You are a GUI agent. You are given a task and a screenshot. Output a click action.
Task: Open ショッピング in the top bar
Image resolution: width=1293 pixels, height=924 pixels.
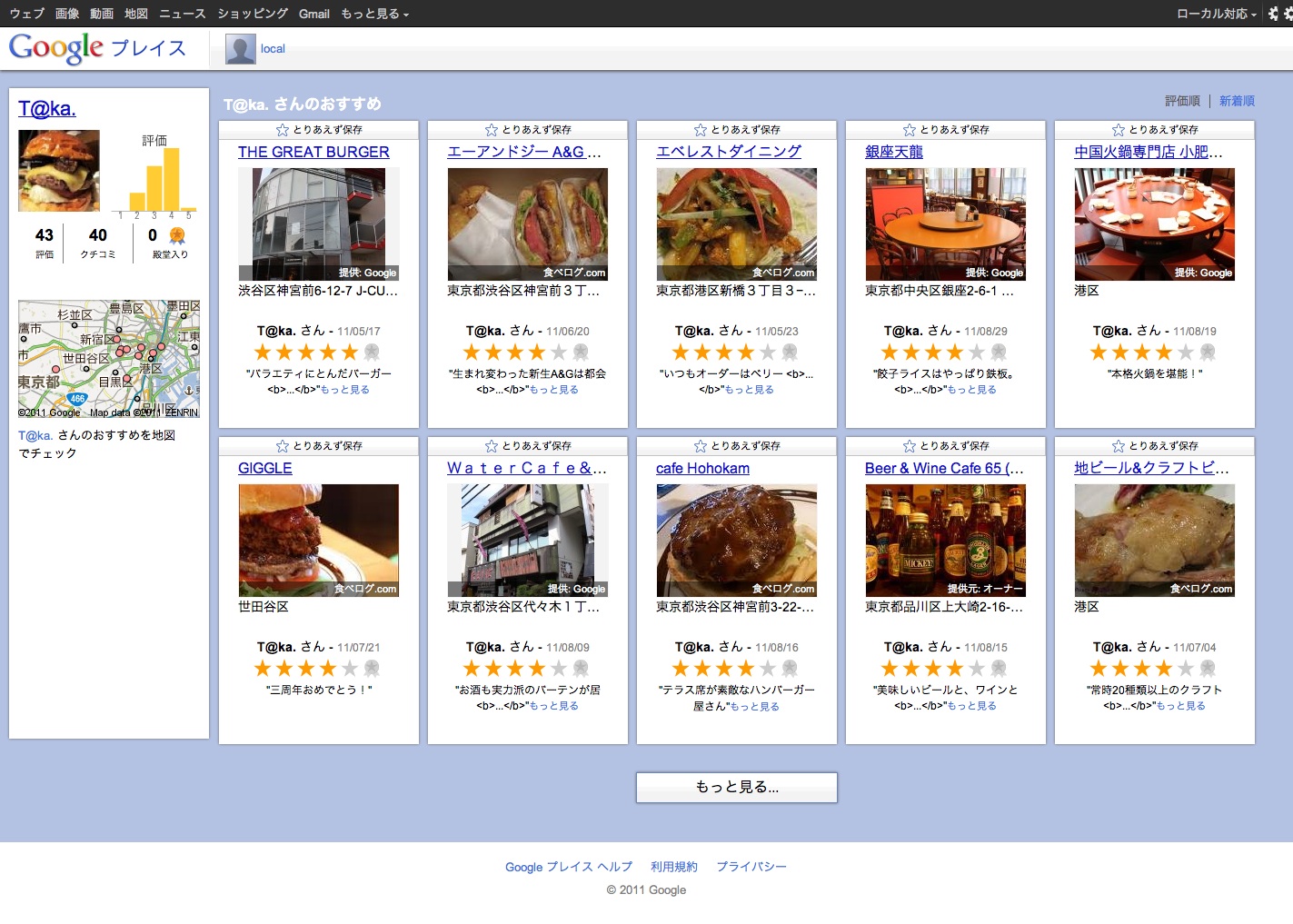coord(253,14)
